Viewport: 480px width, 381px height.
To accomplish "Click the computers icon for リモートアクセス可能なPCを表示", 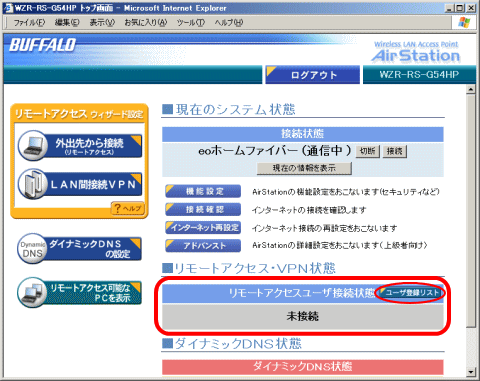I will (x=32, y=292).
